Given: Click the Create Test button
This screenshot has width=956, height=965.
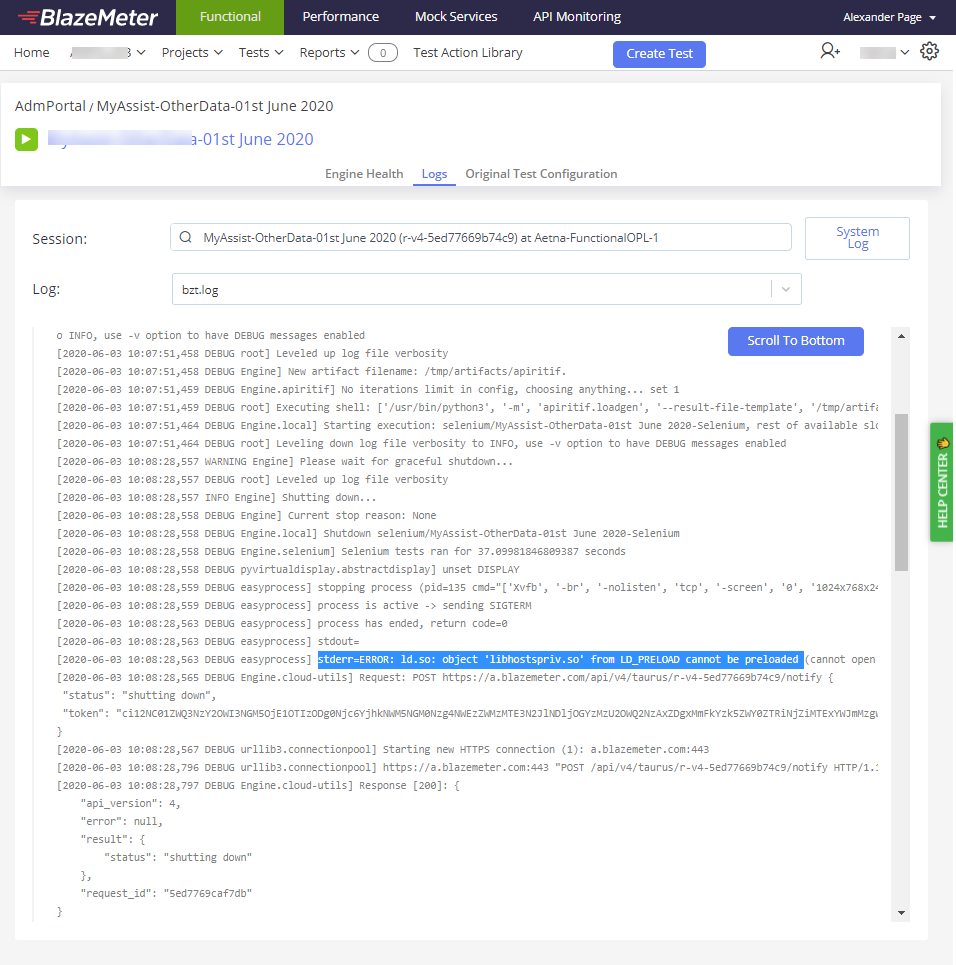Looking at the screenshot, I should click(x=659, y=54).
